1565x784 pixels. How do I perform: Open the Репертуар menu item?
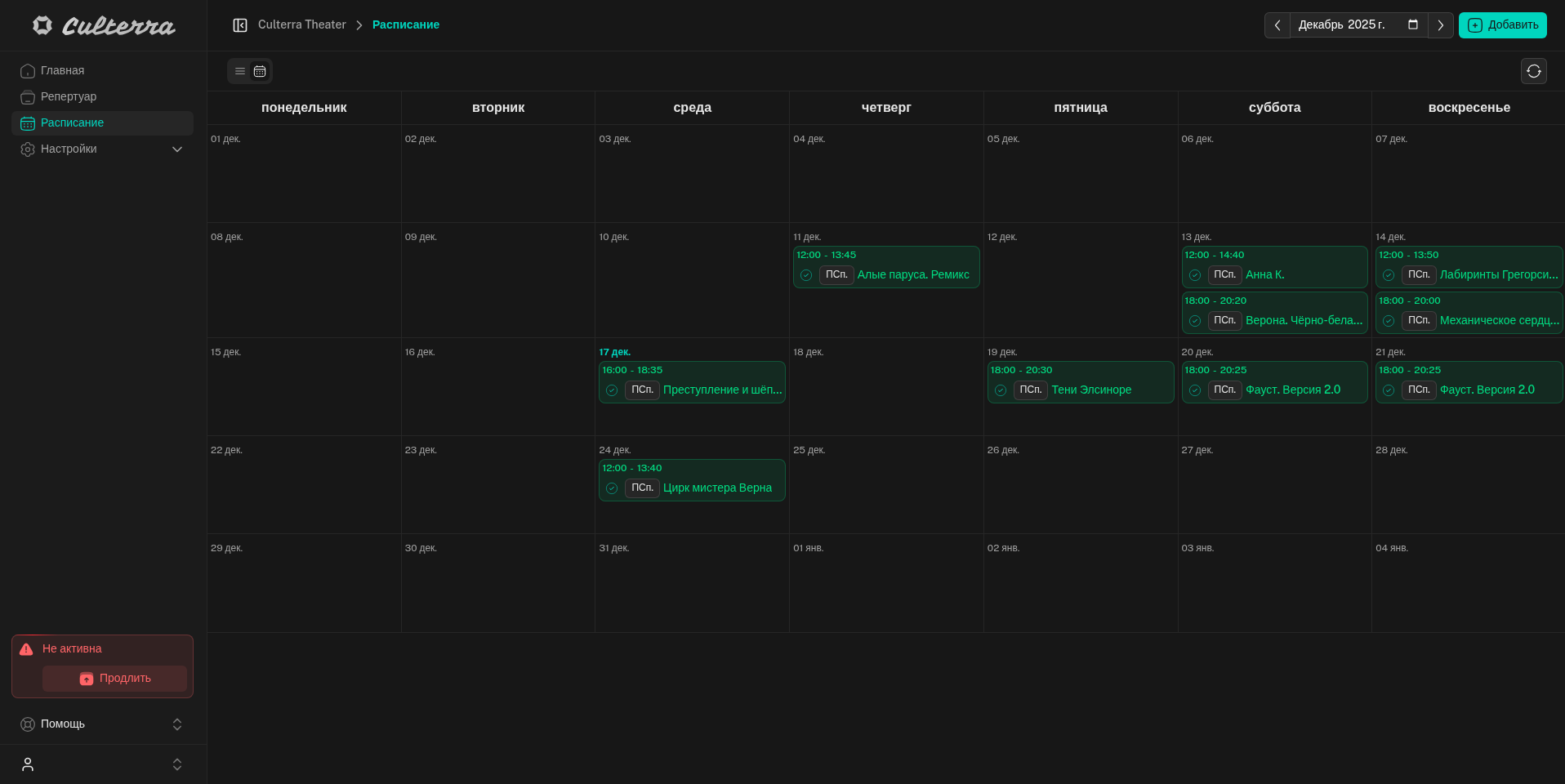69,97
